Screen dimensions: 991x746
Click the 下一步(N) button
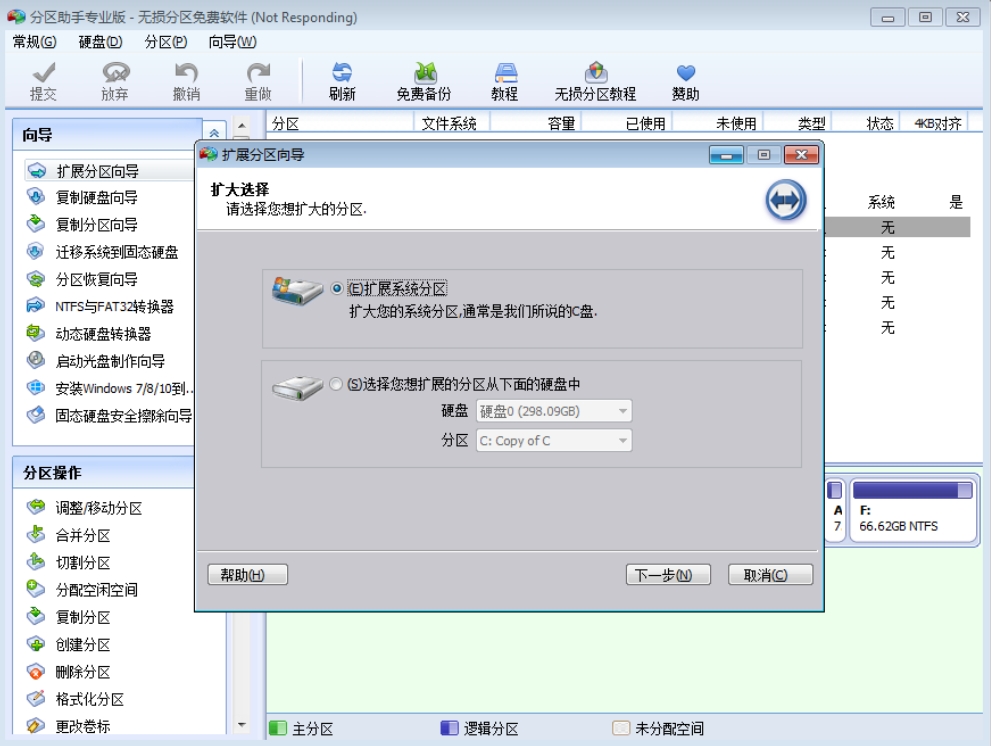click(668, 575)
